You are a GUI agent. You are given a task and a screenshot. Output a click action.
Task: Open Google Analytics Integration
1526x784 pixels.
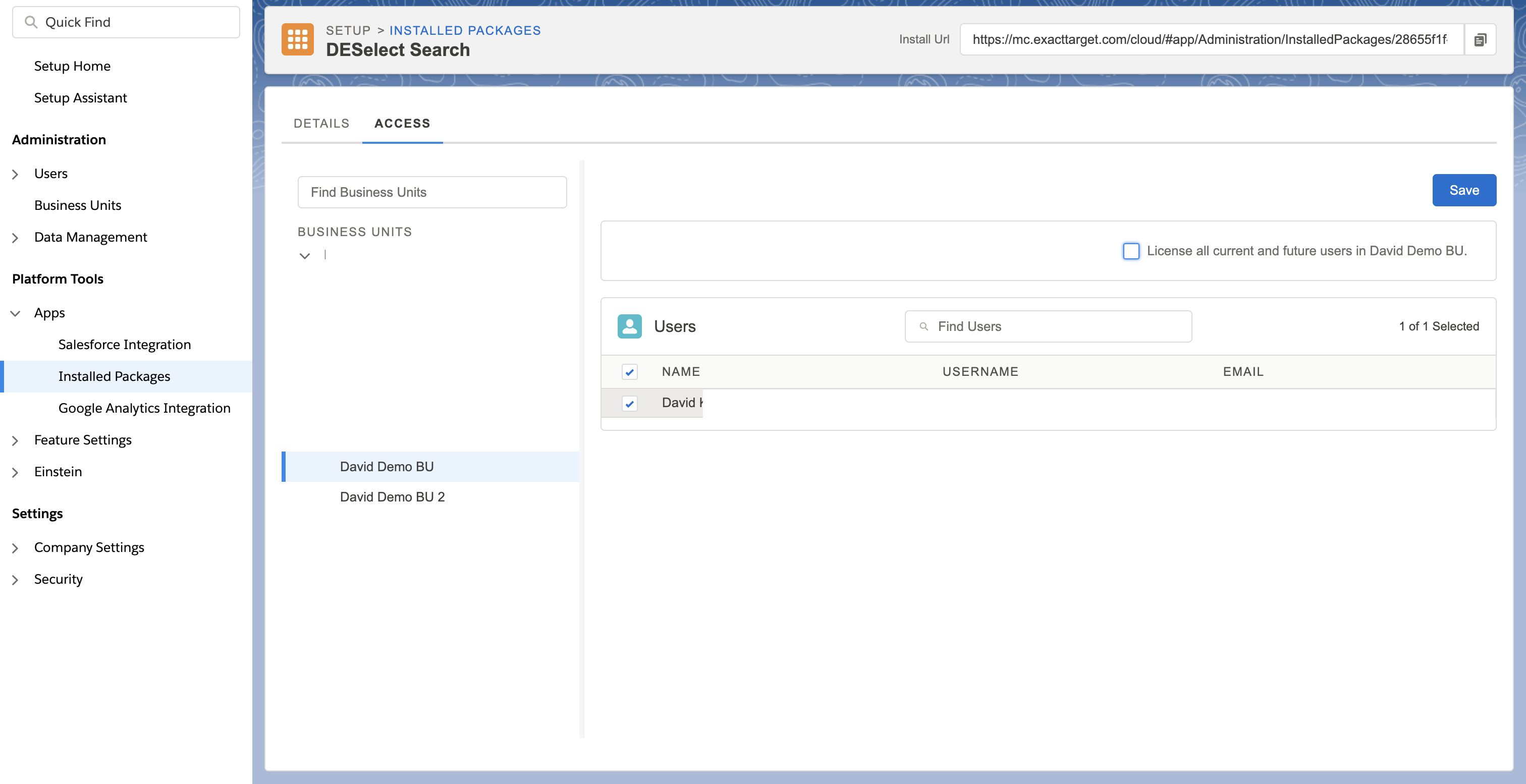click(144, 408)
